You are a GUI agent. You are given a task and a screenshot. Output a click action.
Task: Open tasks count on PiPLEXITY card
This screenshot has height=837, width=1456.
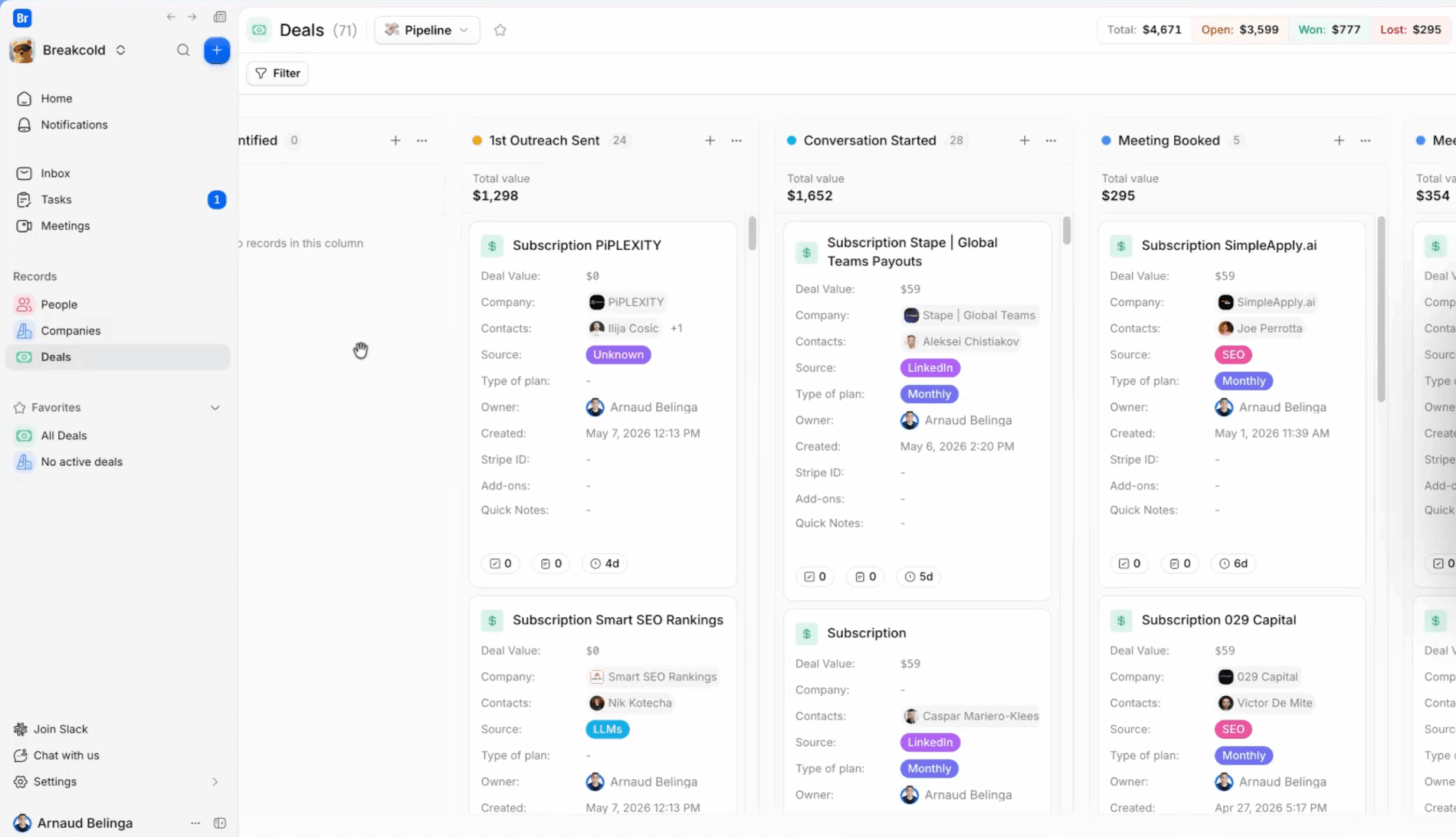(500, 563)
